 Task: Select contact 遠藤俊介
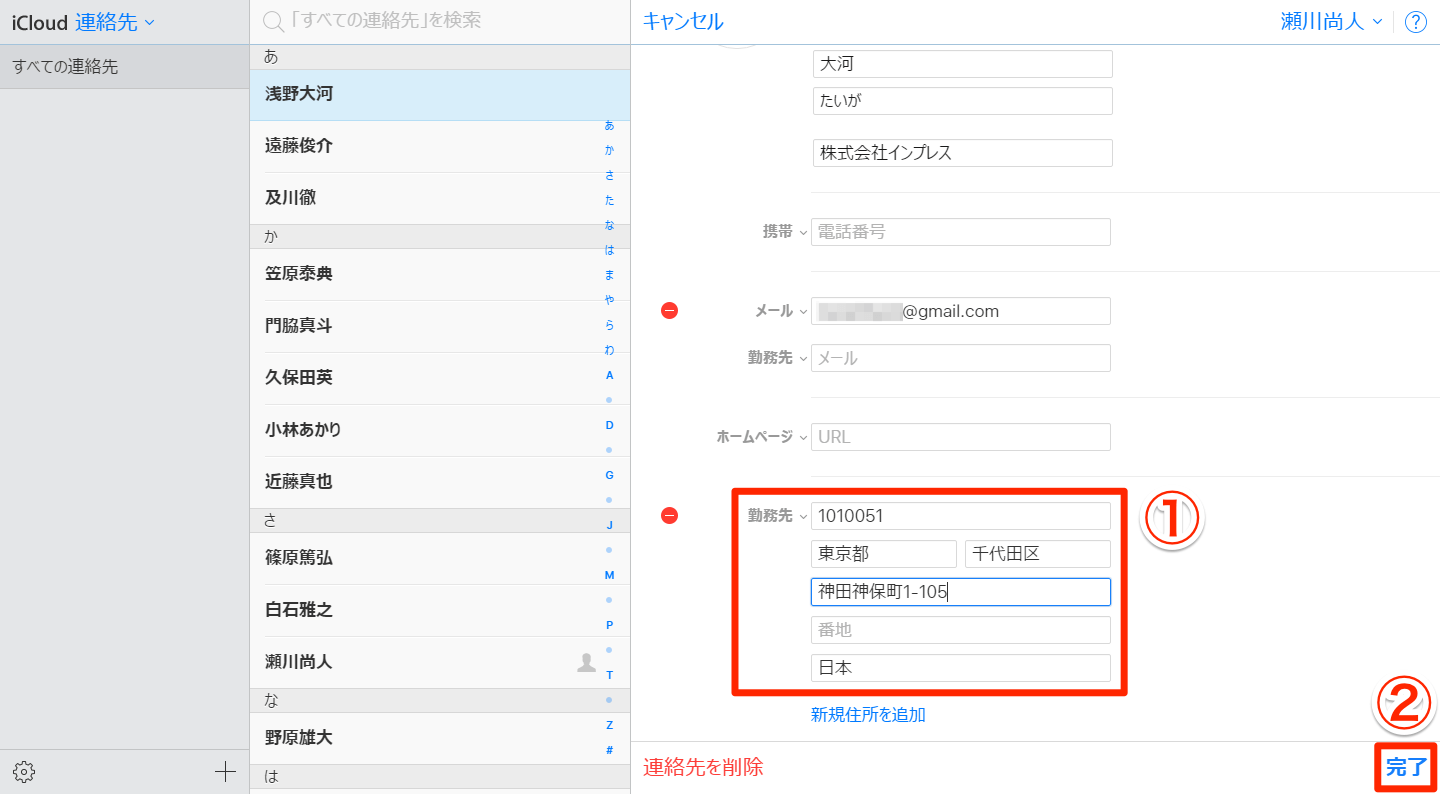point(440,146)
